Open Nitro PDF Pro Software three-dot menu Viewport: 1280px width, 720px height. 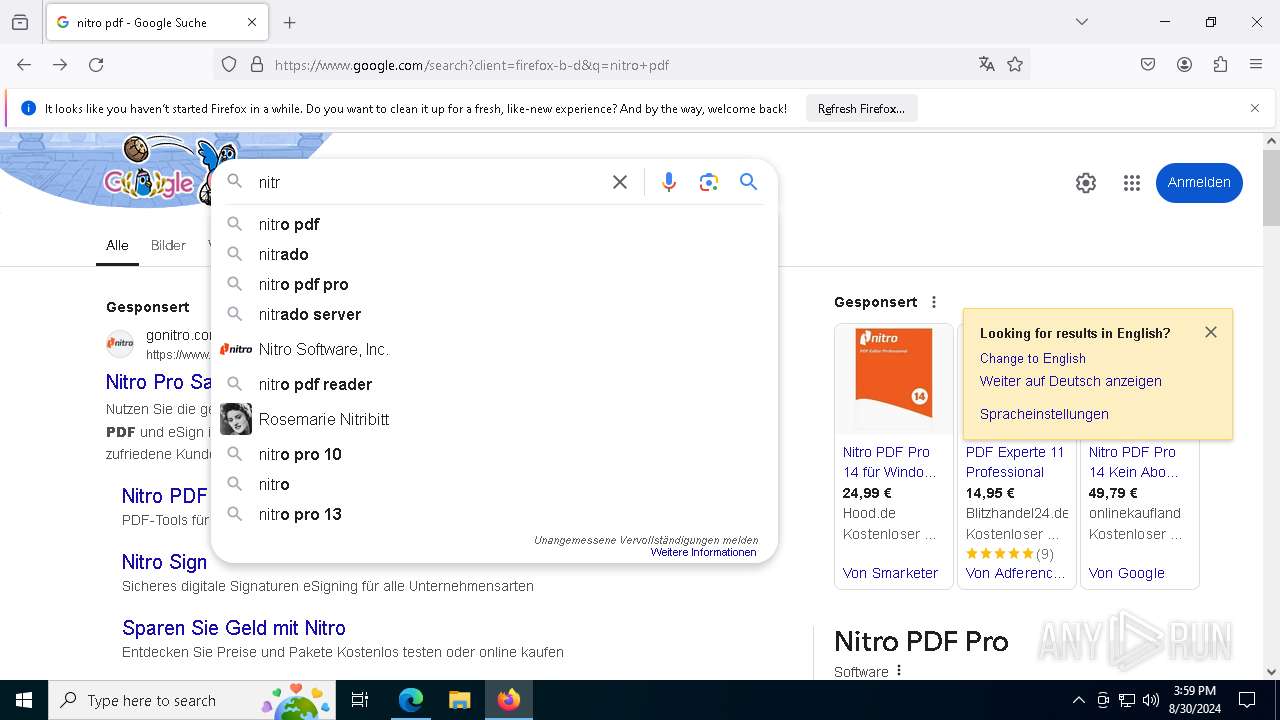point(899,671)
